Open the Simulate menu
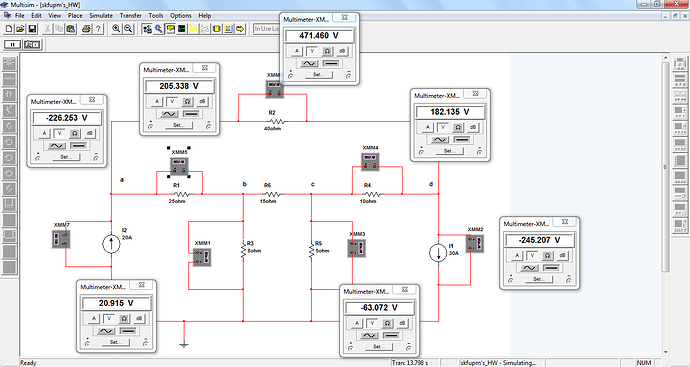Image resolution: width=690 pixels, height=367 pixels. [101, 15]
